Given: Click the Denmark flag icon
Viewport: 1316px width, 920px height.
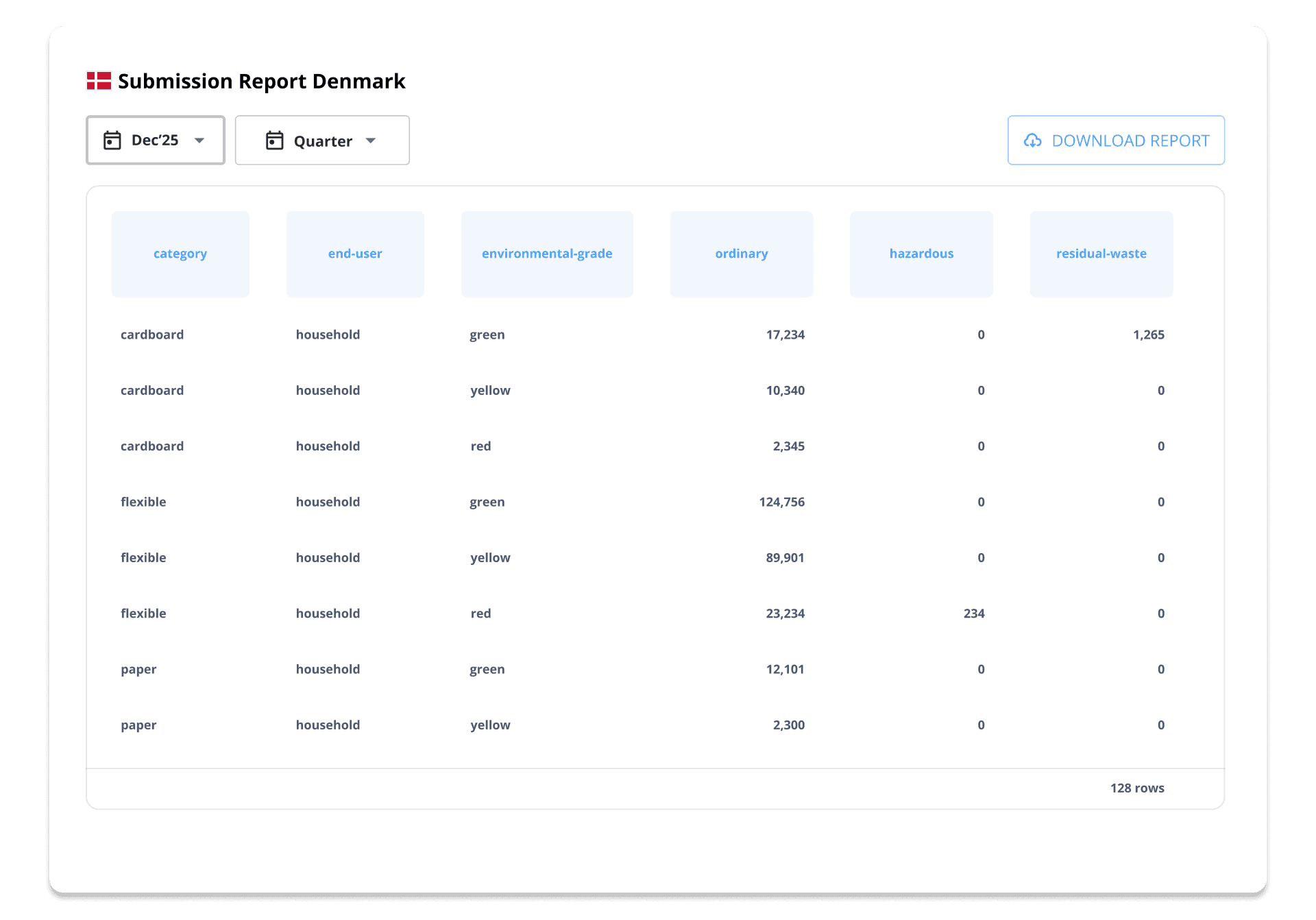Looking at the screenshot, I should coord(99,81).
